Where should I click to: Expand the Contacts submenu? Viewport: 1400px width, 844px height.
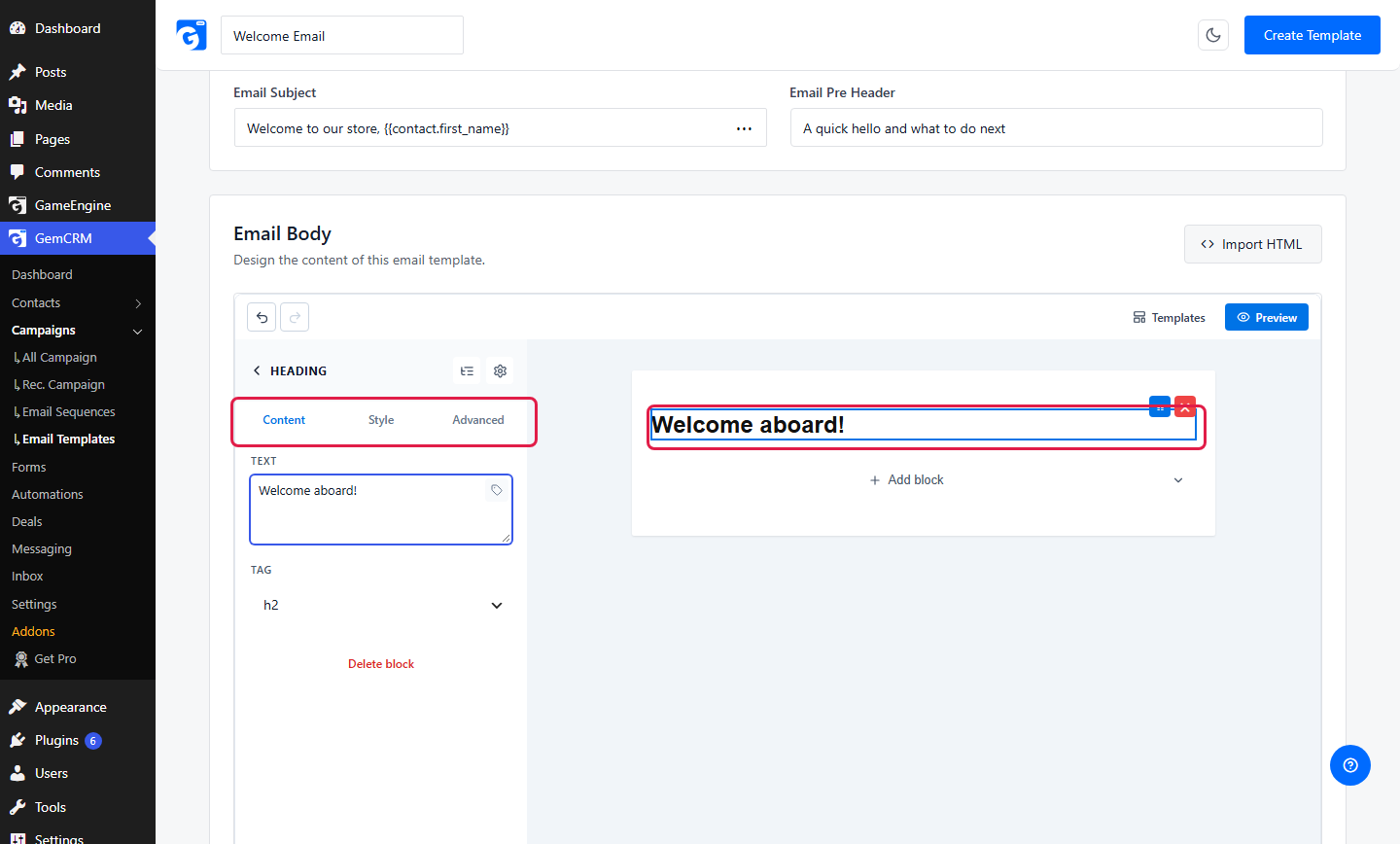pos(138,303)
